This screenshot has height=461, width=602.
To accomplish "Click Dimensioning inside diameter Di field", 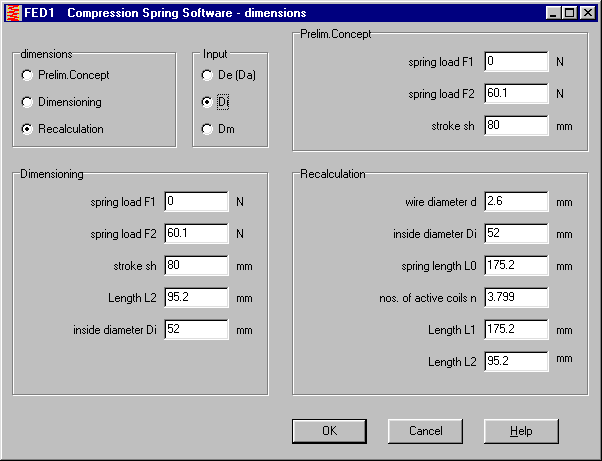I will point(197,329).
